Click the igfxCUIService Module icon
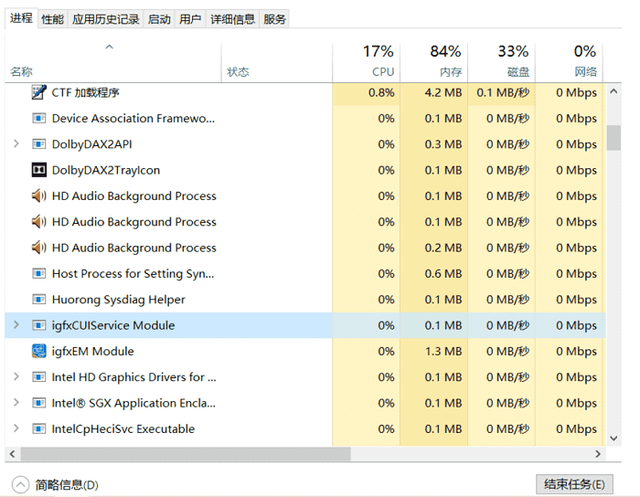The image size is (640, 497). pos(39,325)
